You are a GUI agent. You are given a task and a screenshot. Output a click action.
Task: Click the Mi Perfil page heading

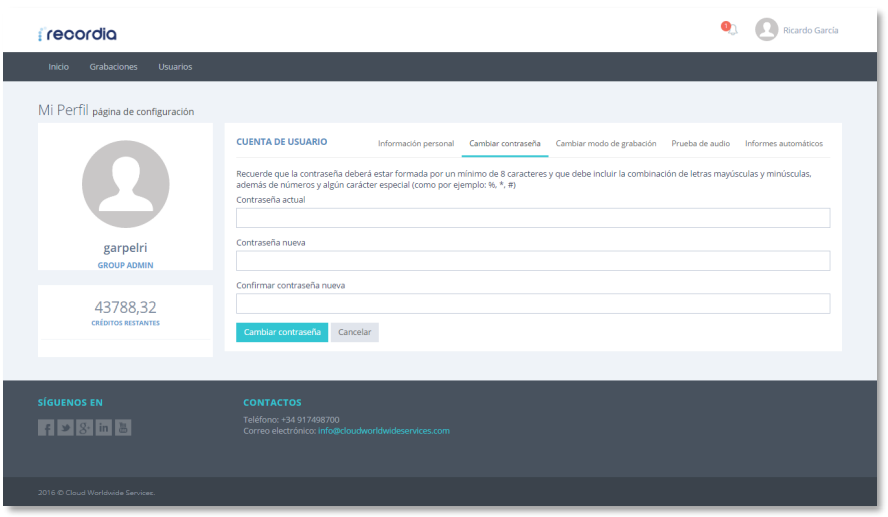[x=63, y=110]
